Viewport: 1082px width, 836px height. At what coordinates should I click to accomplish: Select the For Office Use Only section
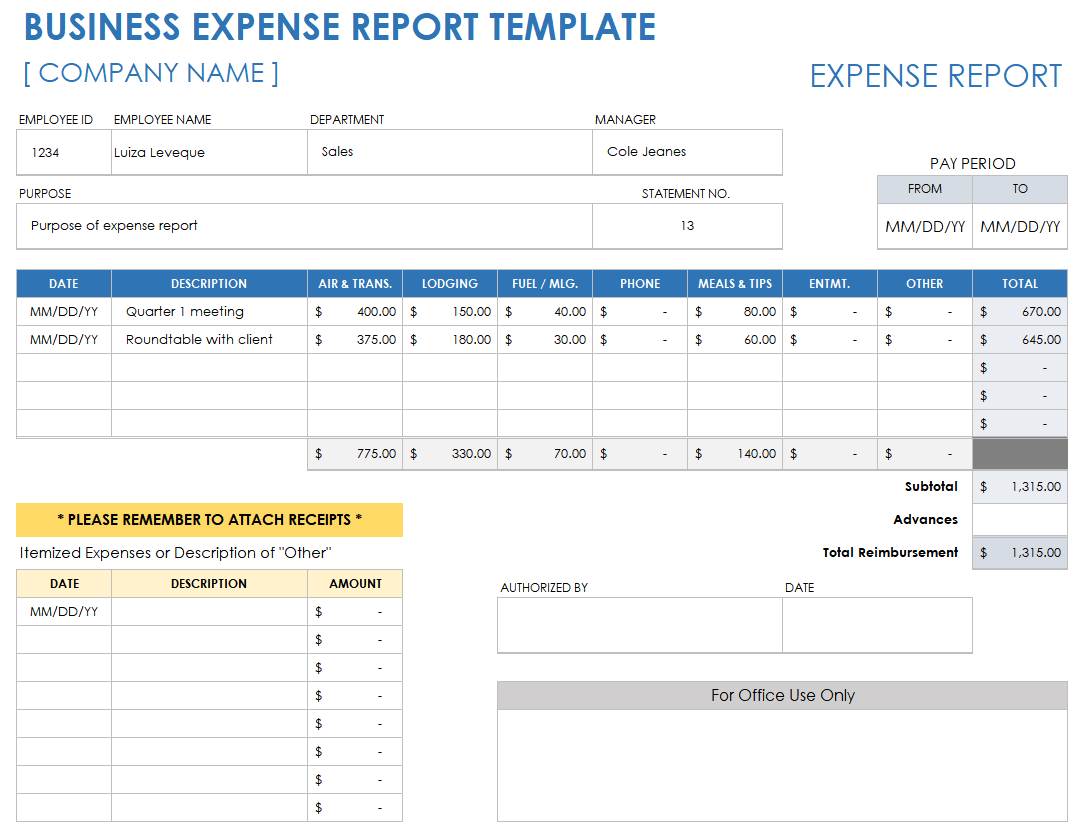pos(782,695)
